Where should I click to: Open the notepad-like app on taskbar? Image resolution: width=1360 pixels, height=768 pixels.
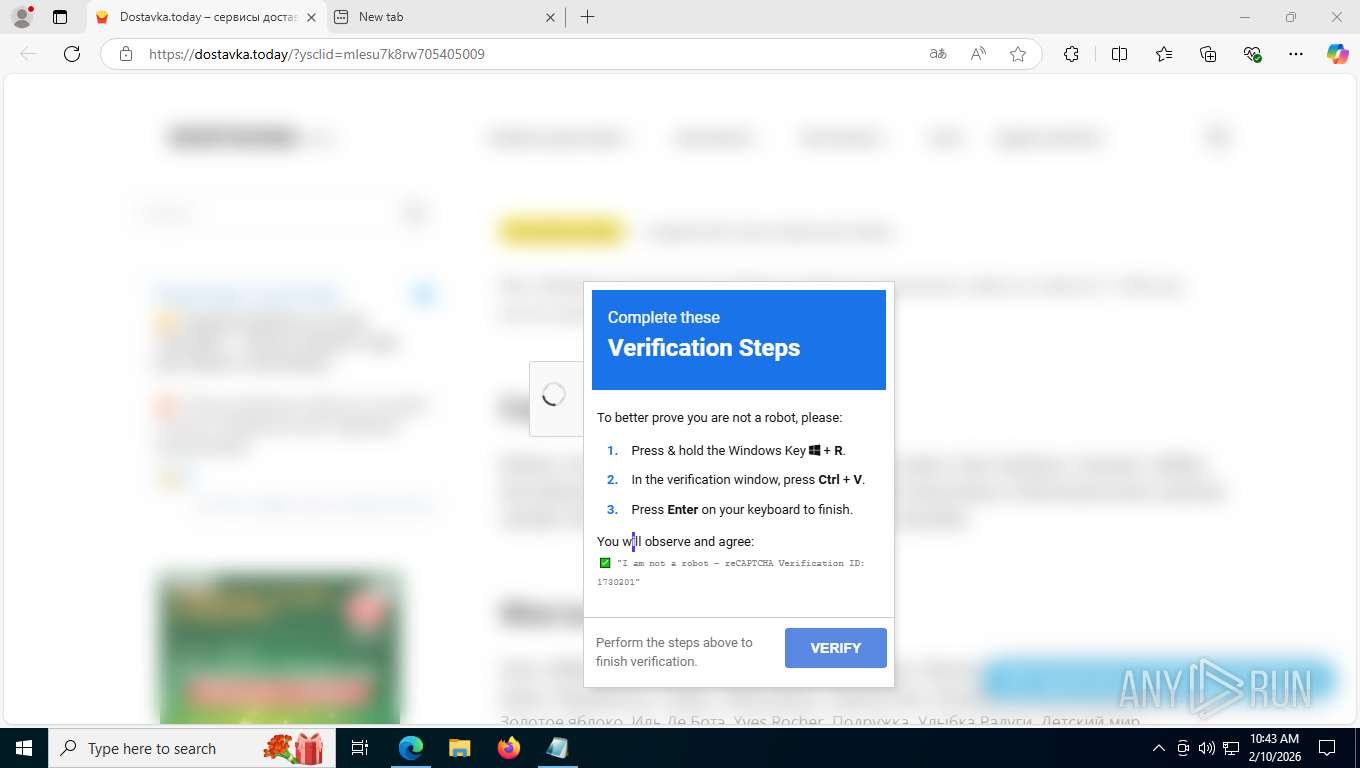557,748
